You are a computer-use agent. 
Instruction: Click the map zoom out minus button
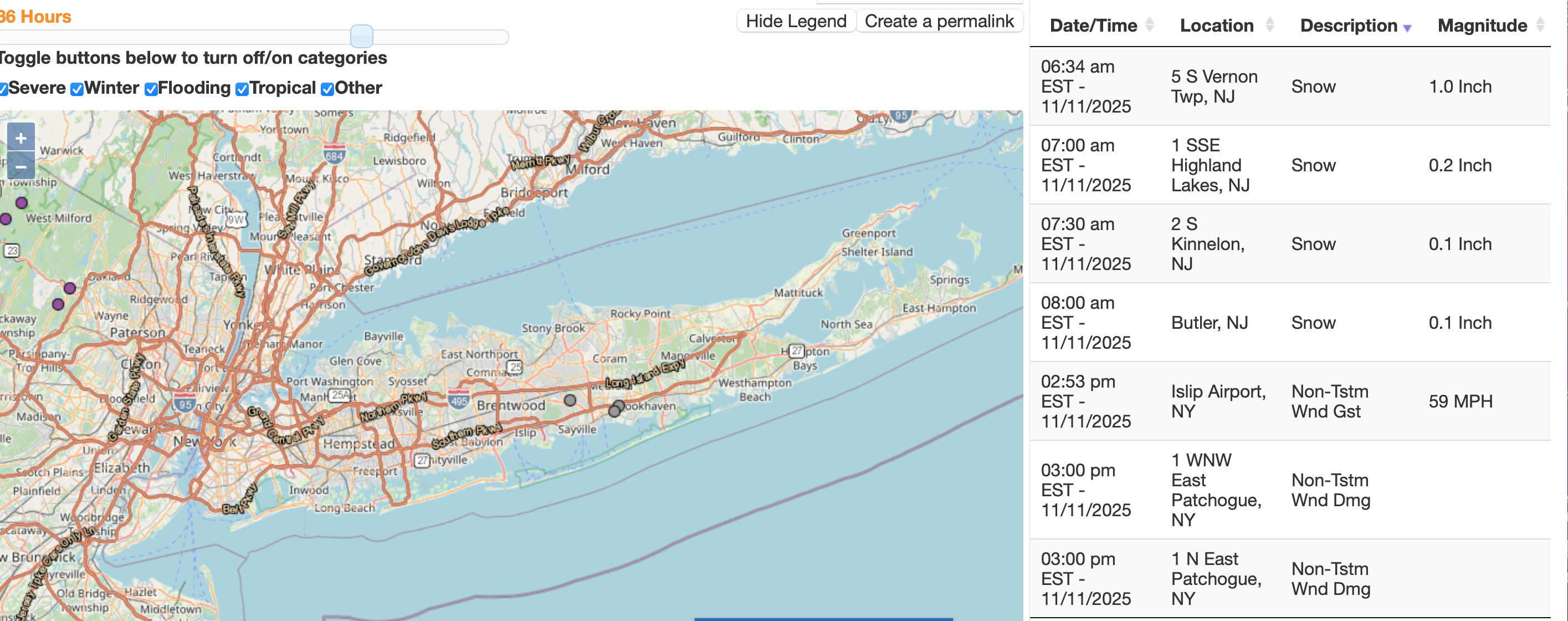pos(21,166)
